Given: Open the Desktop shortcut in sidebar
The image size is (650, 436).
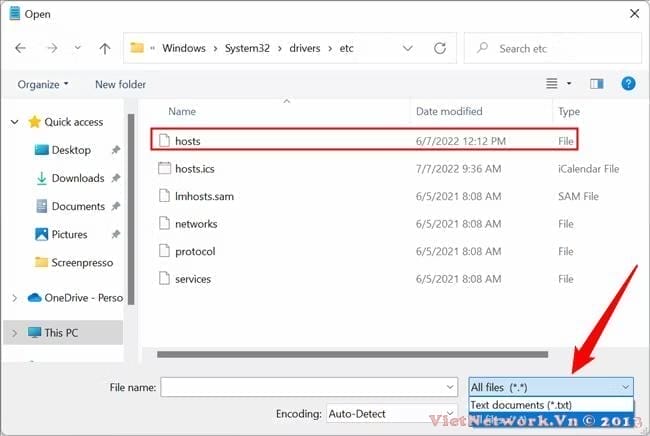Looking at the screenshot, I should 70,150.
